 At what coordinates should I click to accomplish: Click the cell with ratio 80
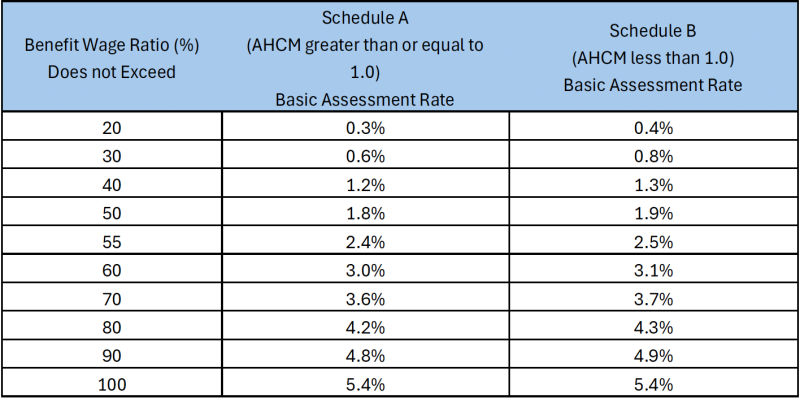(112, 326)
